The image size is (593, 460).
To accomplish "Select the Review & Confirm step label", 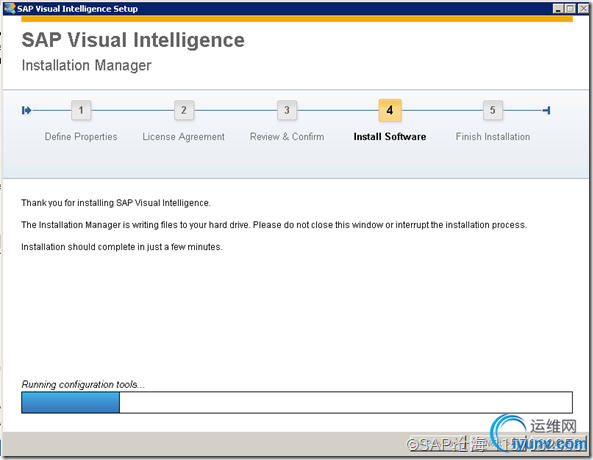I will point(287,137).
